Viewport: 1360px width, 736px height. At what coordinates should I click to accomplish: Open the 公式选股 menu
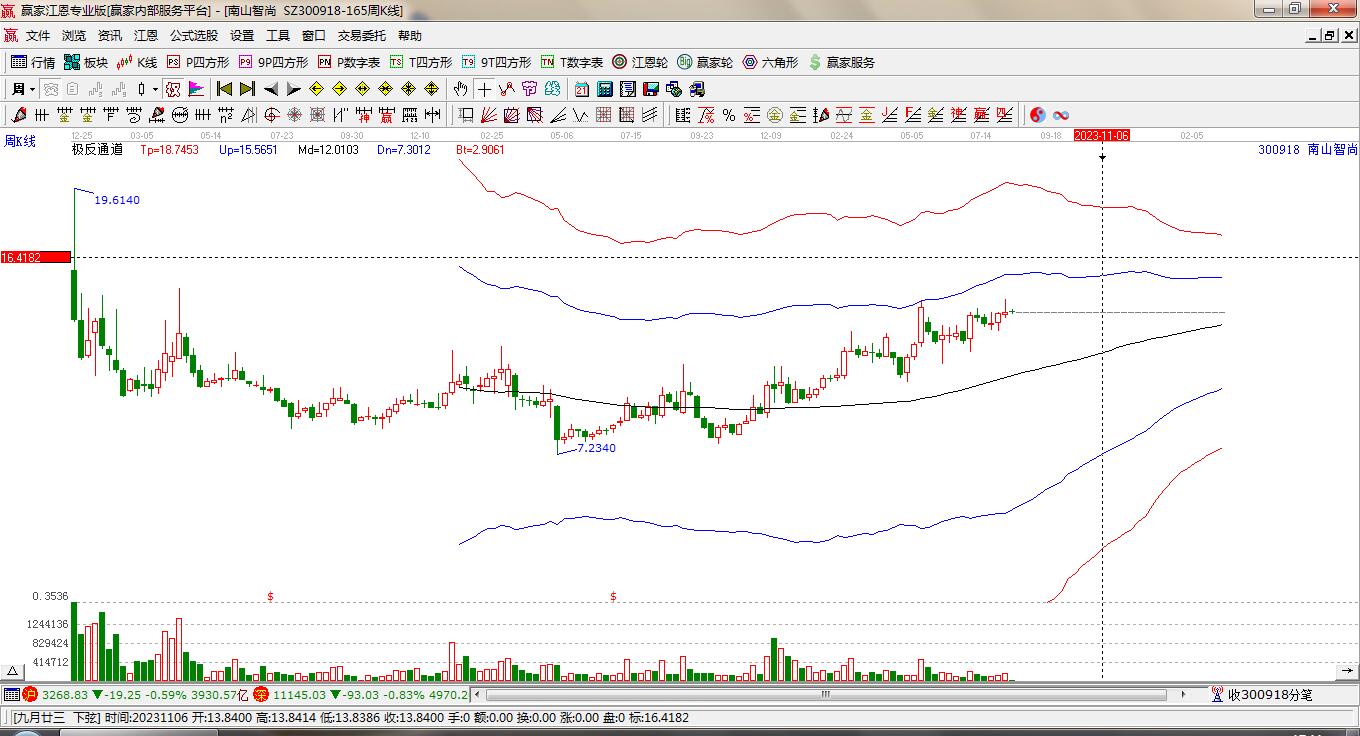[194, 36]
